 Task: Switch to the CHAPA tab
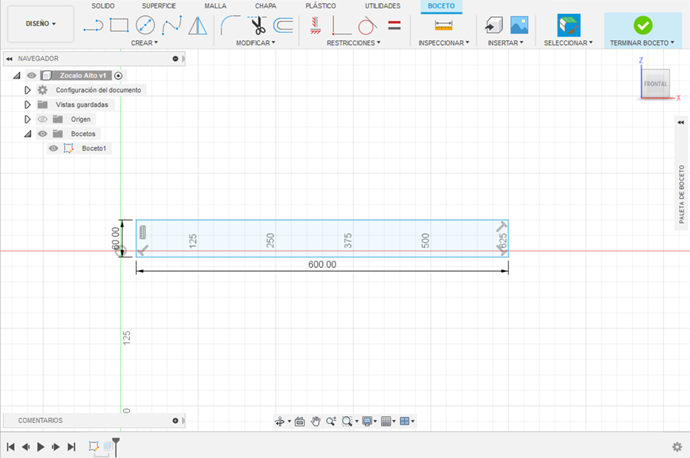point(265,6)
